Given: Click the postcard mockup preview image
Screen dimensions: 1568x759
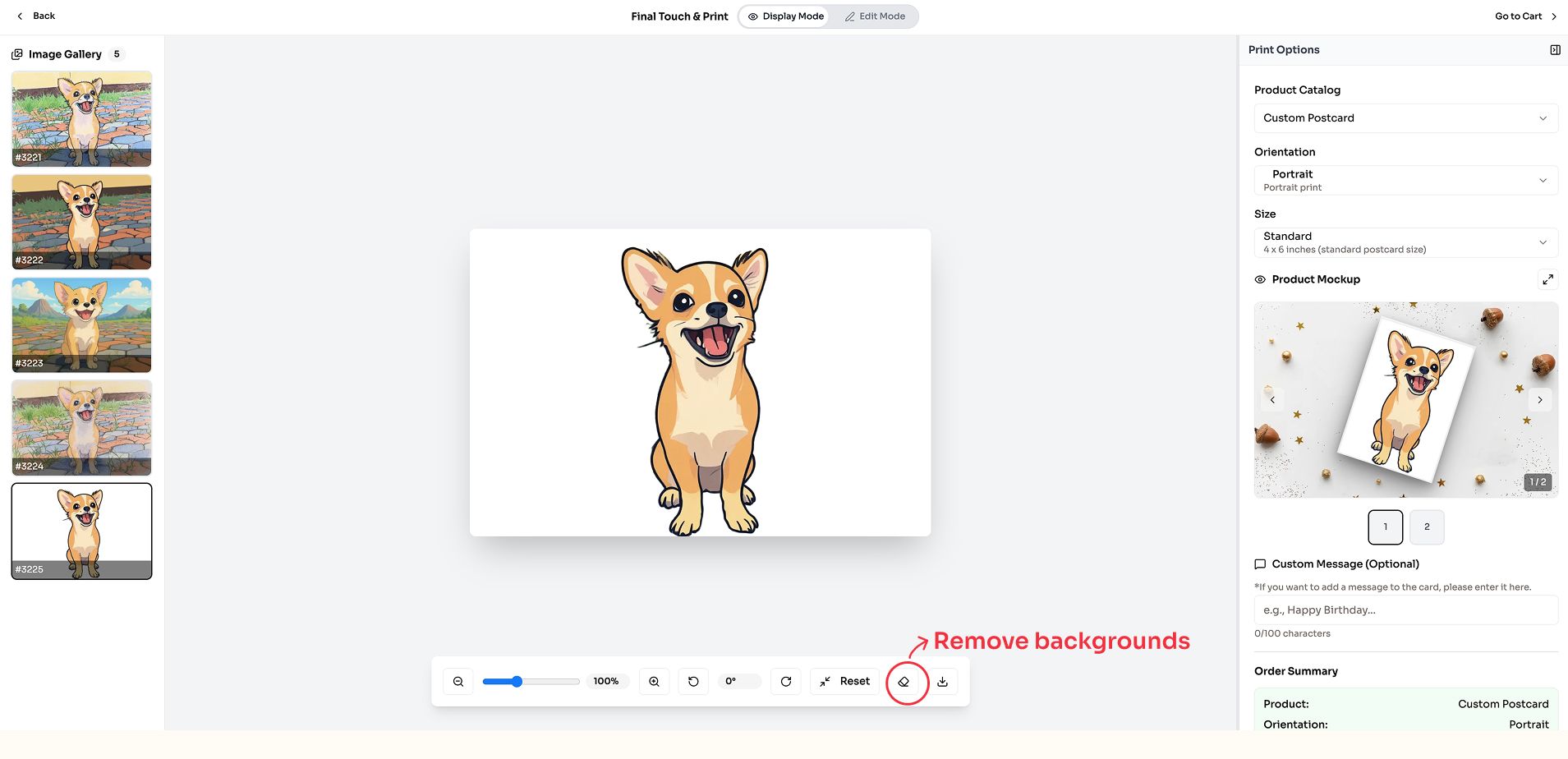Looking at the screenshot, I should [x=1406, y=400].
